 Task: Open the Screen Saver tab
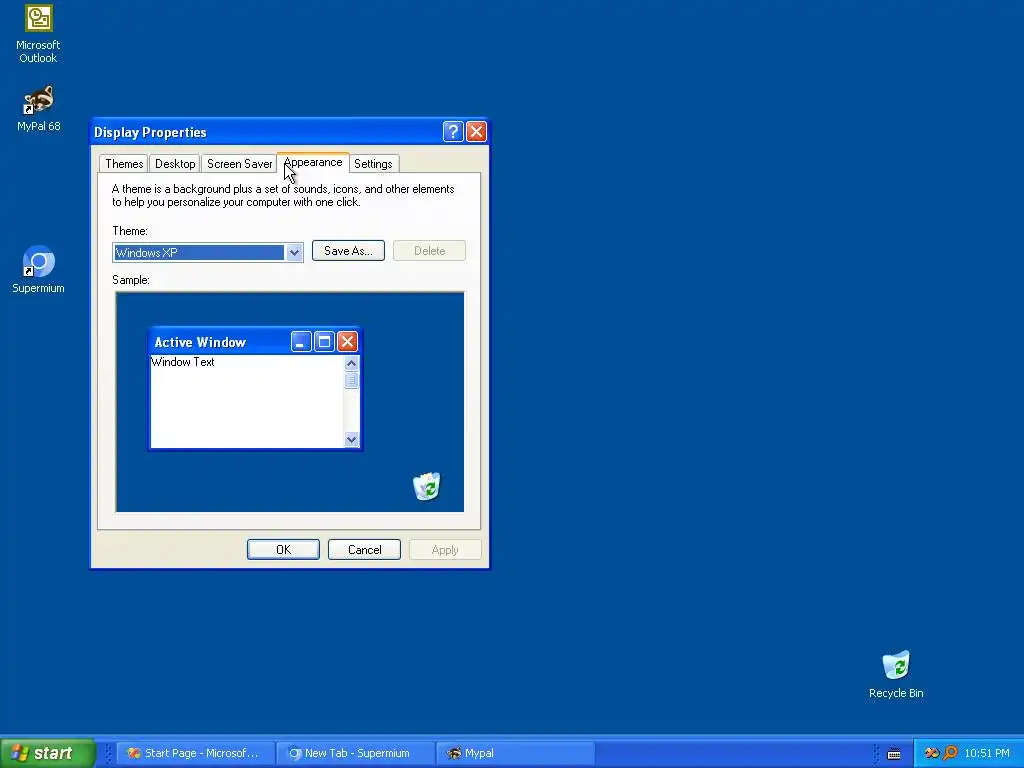click(x=239, y=164)
